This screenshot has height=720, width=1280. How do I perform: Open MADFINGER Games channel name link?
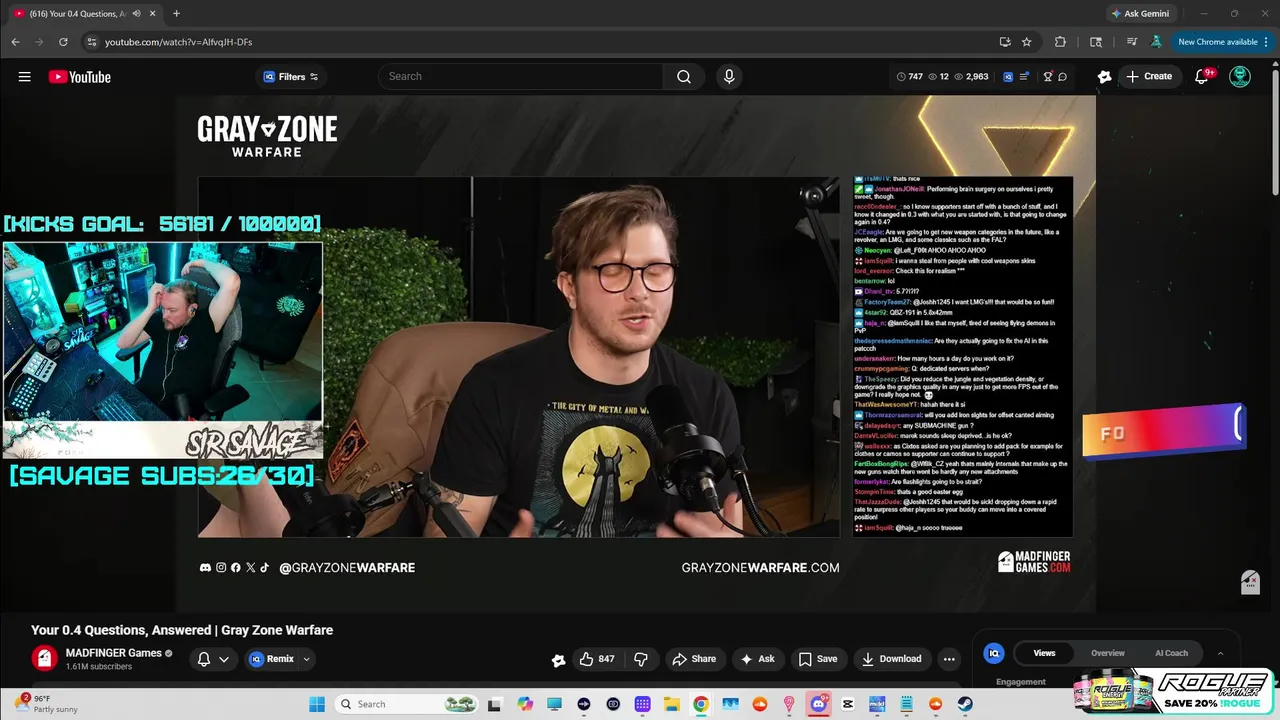coord(113,653)
